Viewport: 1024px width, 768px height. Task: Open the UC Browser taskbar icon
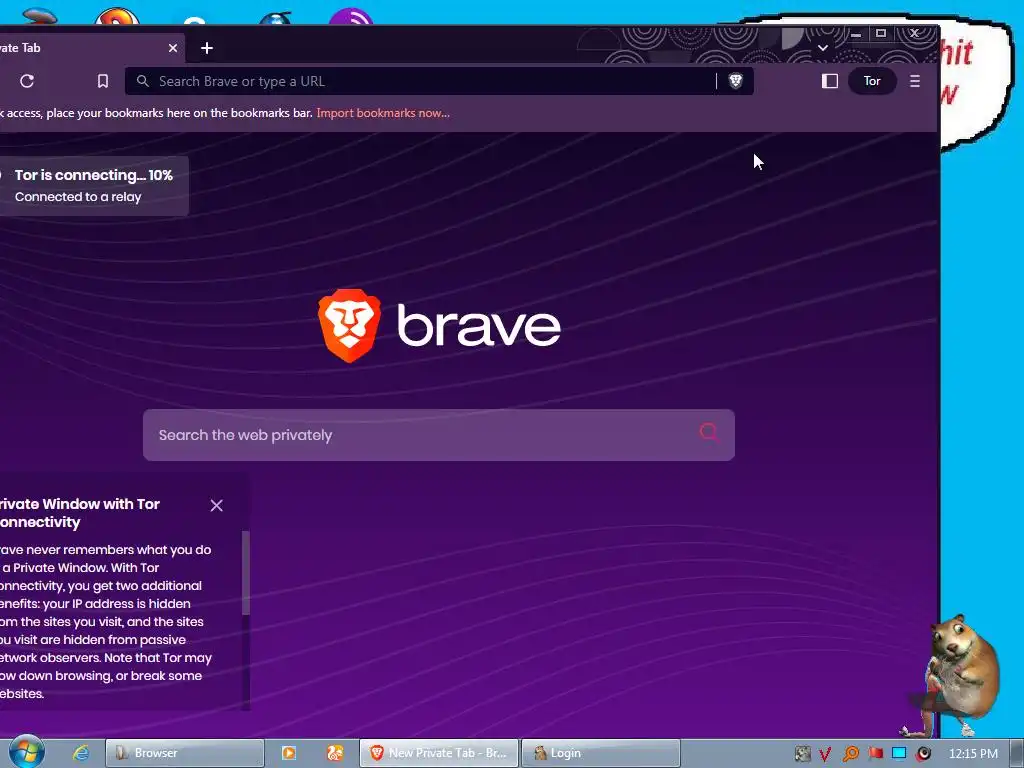(335, 753)
